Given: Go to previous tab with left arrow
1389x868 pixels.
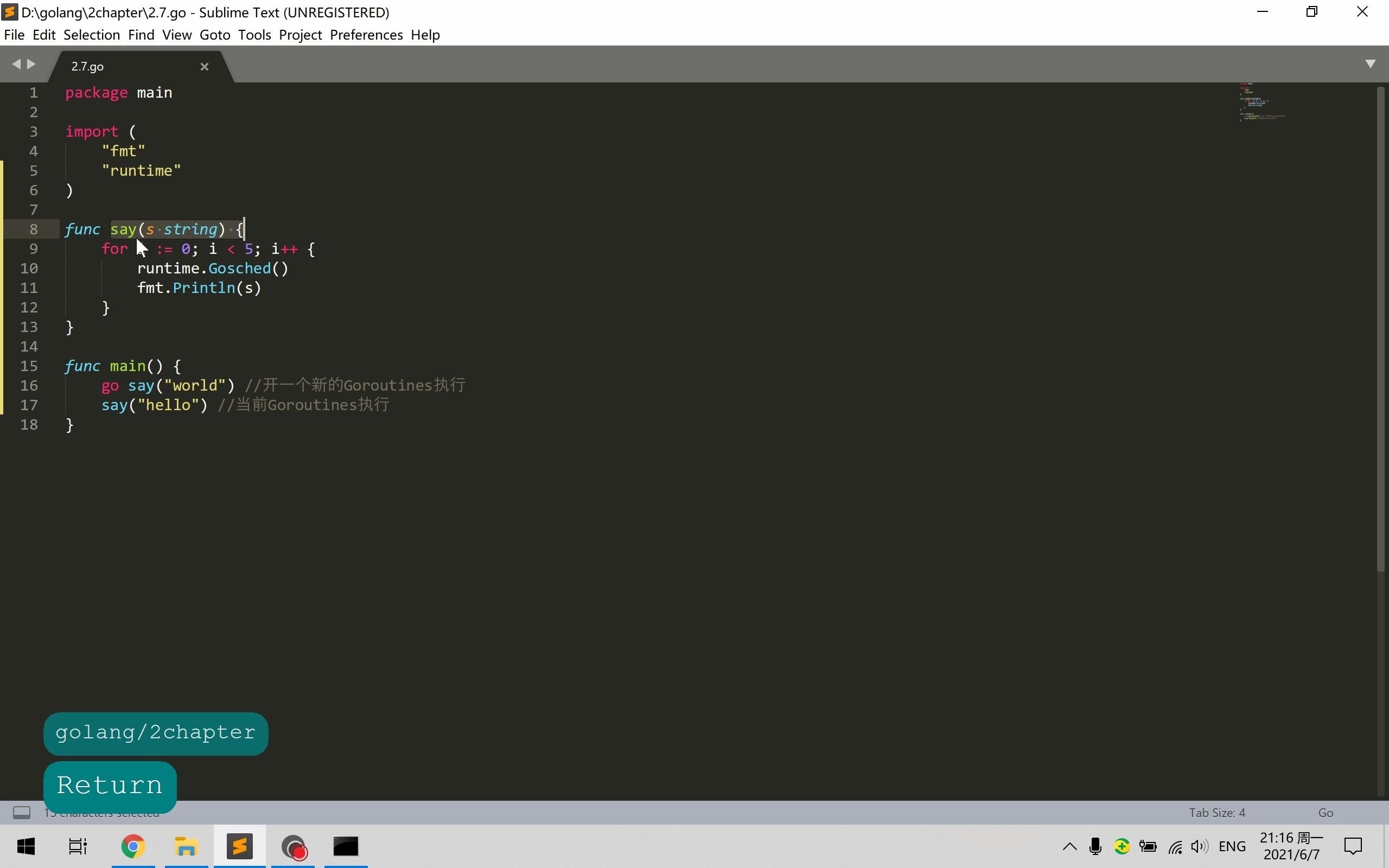Looking at the screenshot, I should click(16, 63).
